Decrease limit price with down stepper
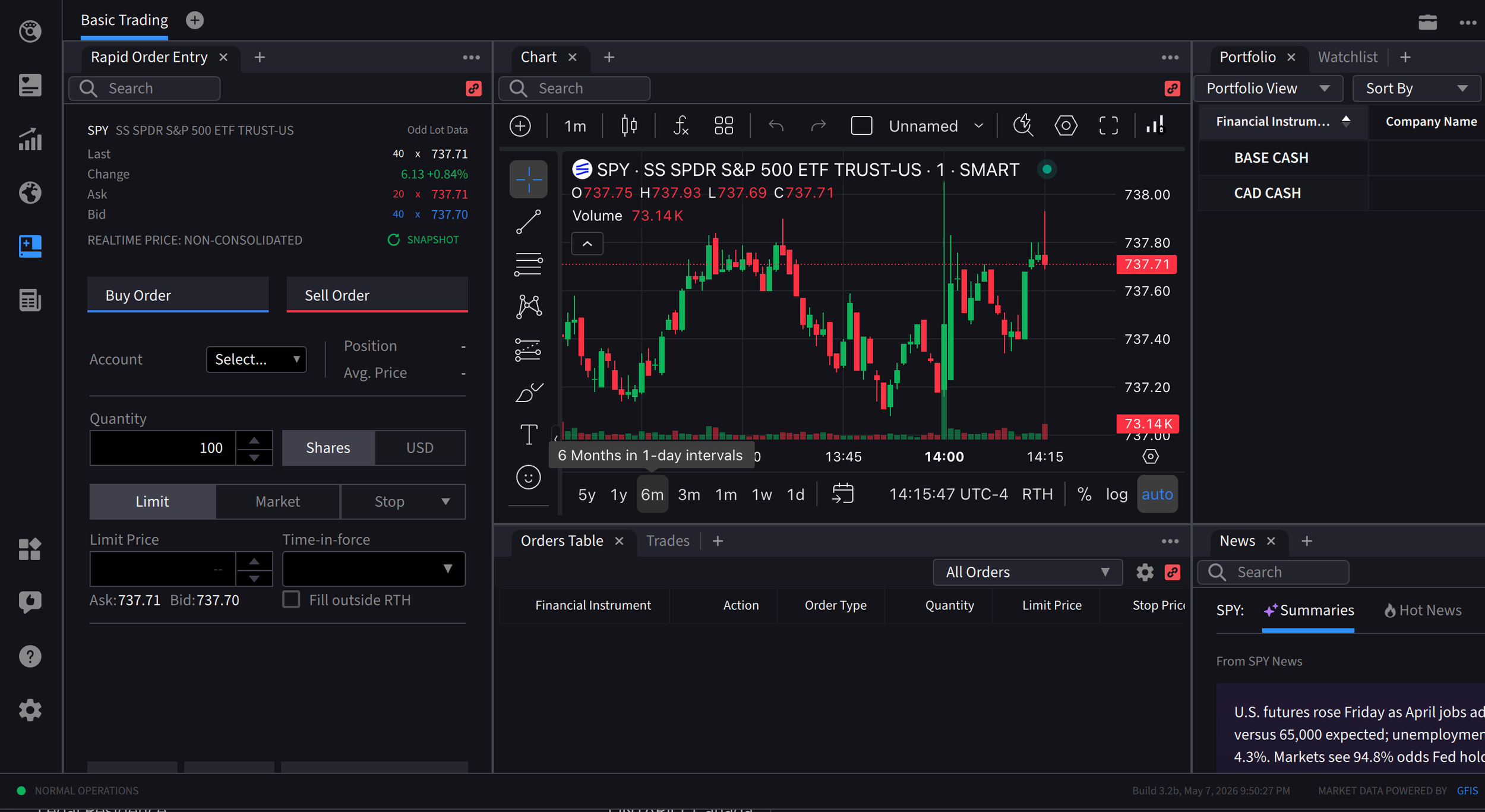1485x812 pixels. [x=254, y=578]
